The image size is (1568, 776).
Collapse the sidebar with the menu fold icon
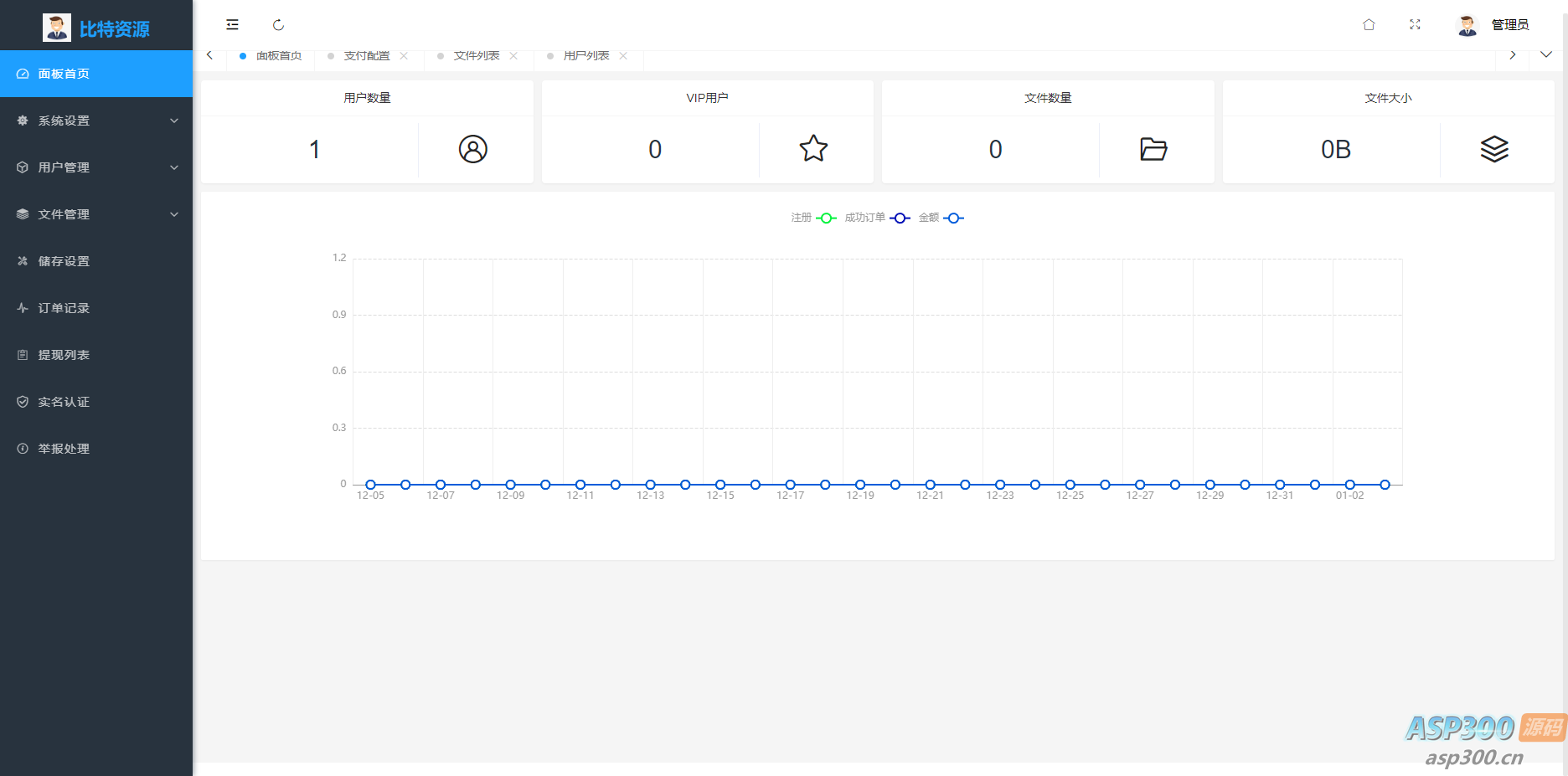232,25
